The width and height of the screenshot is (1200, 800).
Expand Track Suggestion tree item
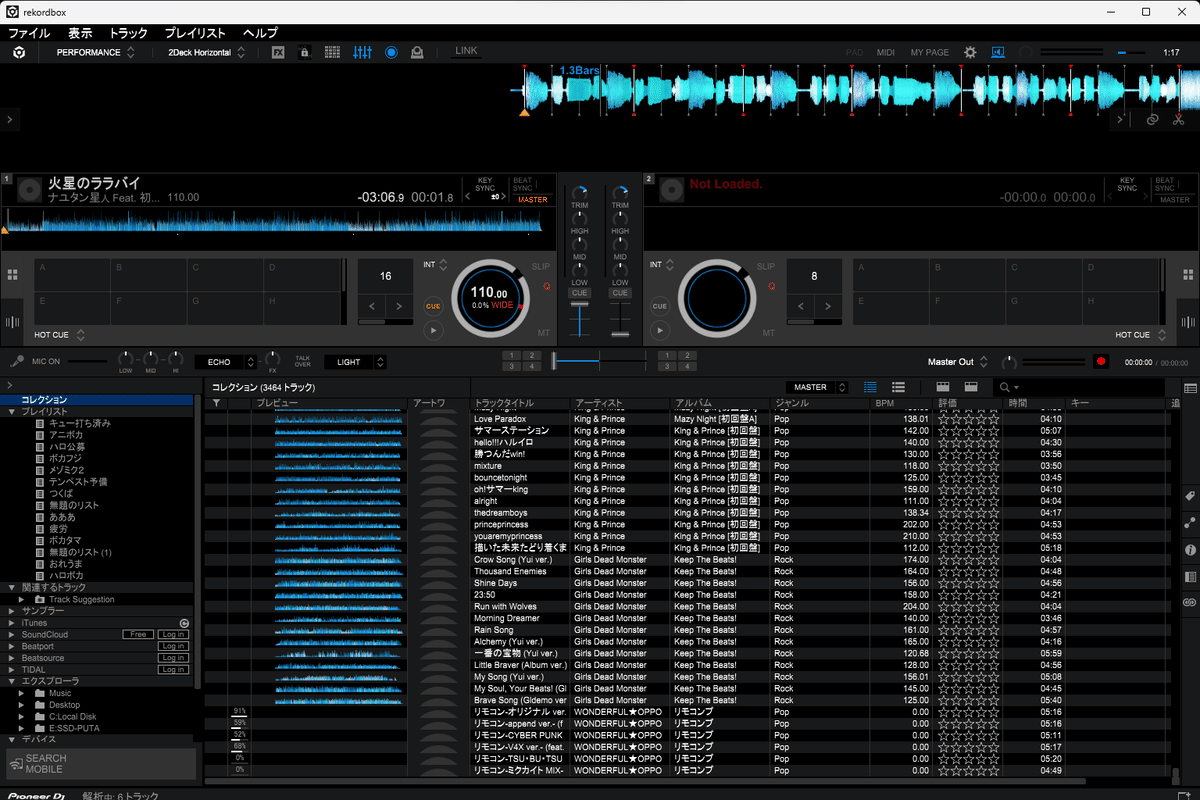(21, 599)
